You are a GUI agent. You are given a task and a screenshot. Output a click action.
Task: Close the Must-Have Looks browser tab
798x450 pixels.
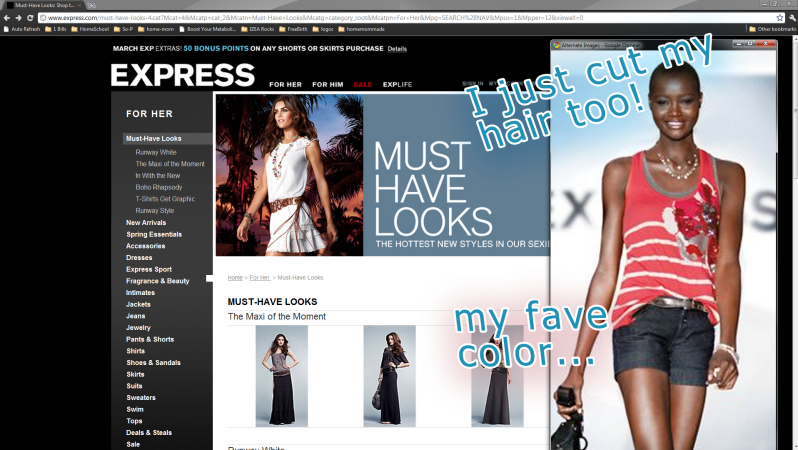pos(79,5)
